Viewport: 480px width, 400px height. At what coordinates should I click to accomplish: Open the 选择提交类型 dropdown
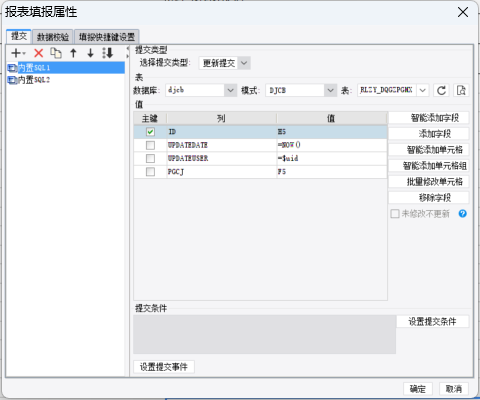point(224,63)
